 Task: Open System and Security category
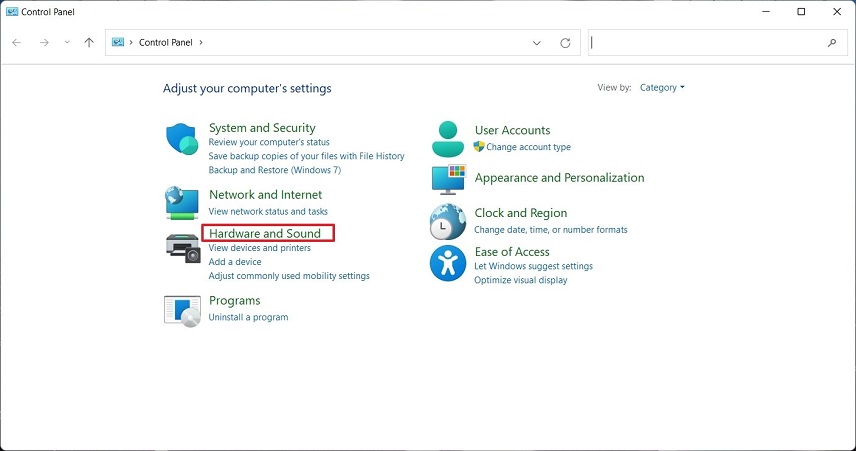point(262,128)
